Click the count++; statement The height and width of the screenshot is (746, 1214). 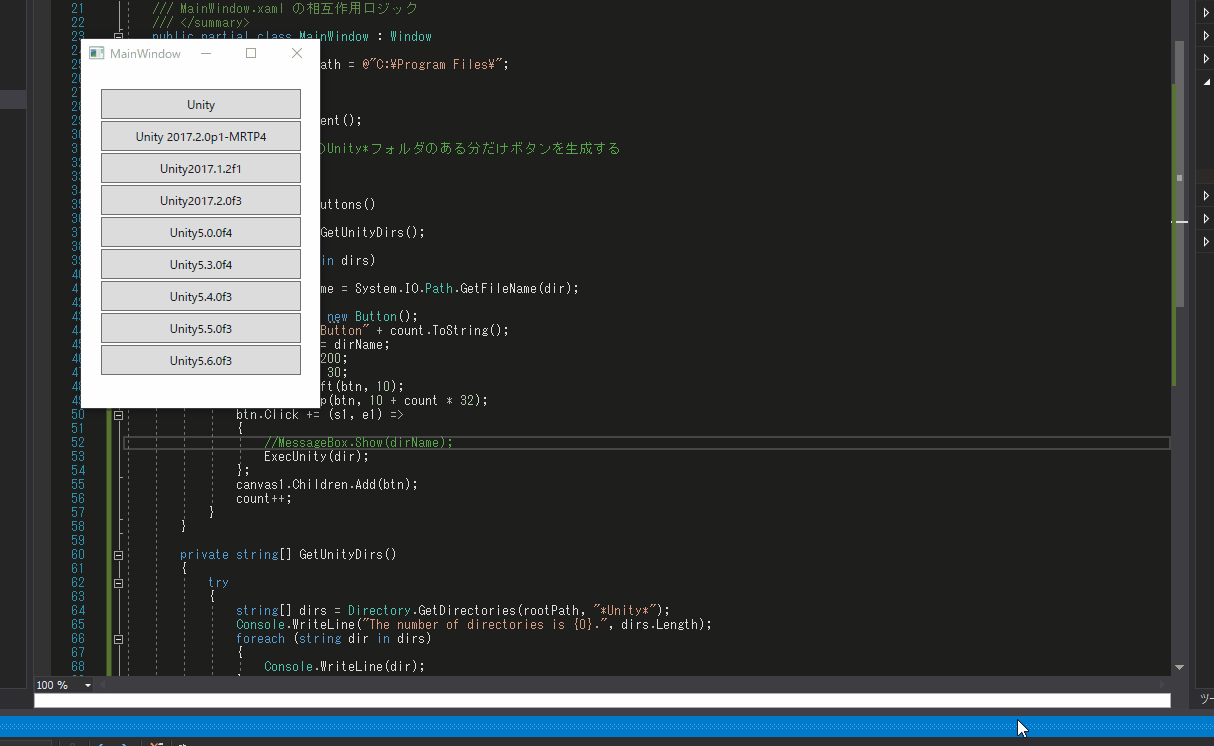264,498
